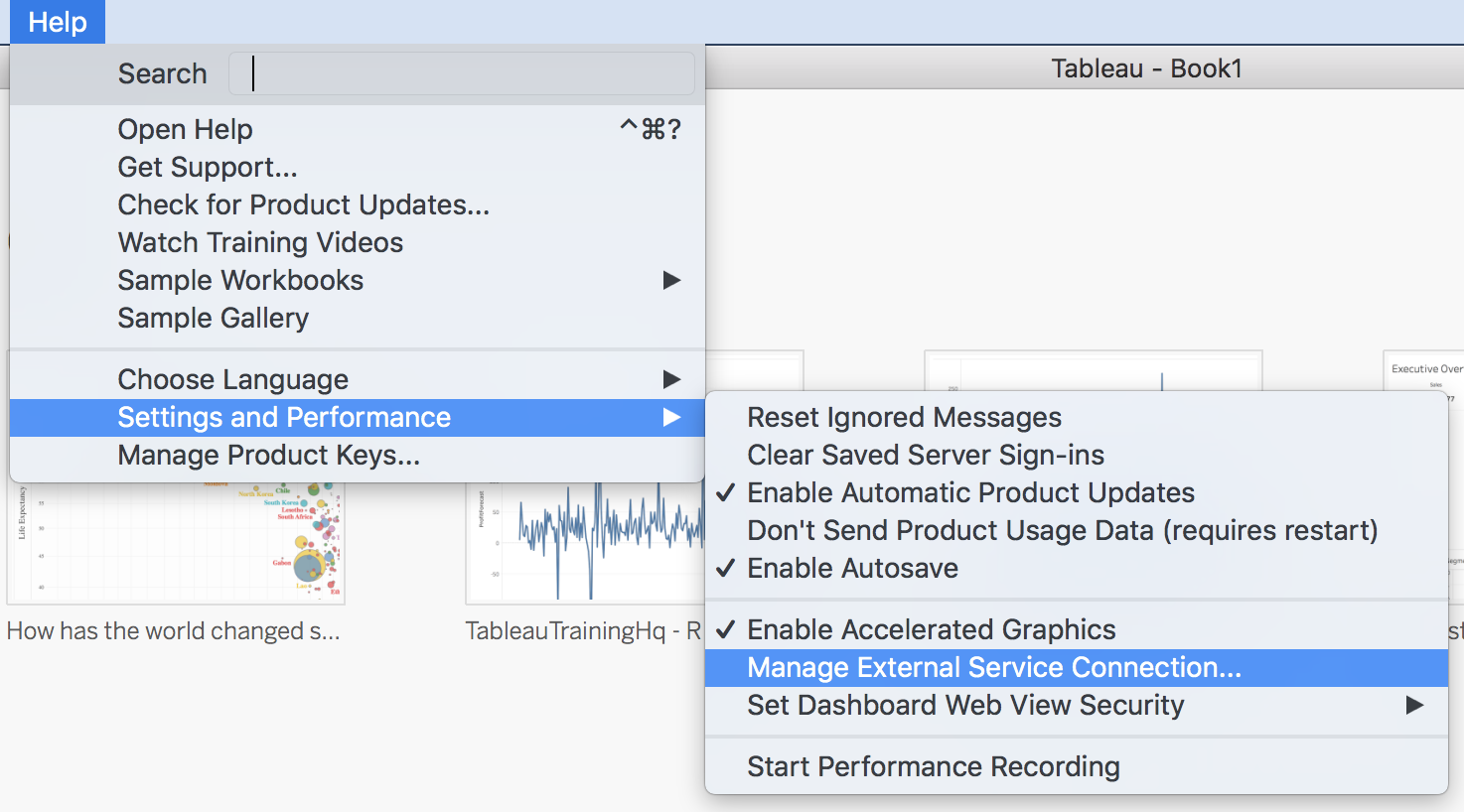Open Manage External Service Connection...
The image size is (1464, 812).
point(993,667)
